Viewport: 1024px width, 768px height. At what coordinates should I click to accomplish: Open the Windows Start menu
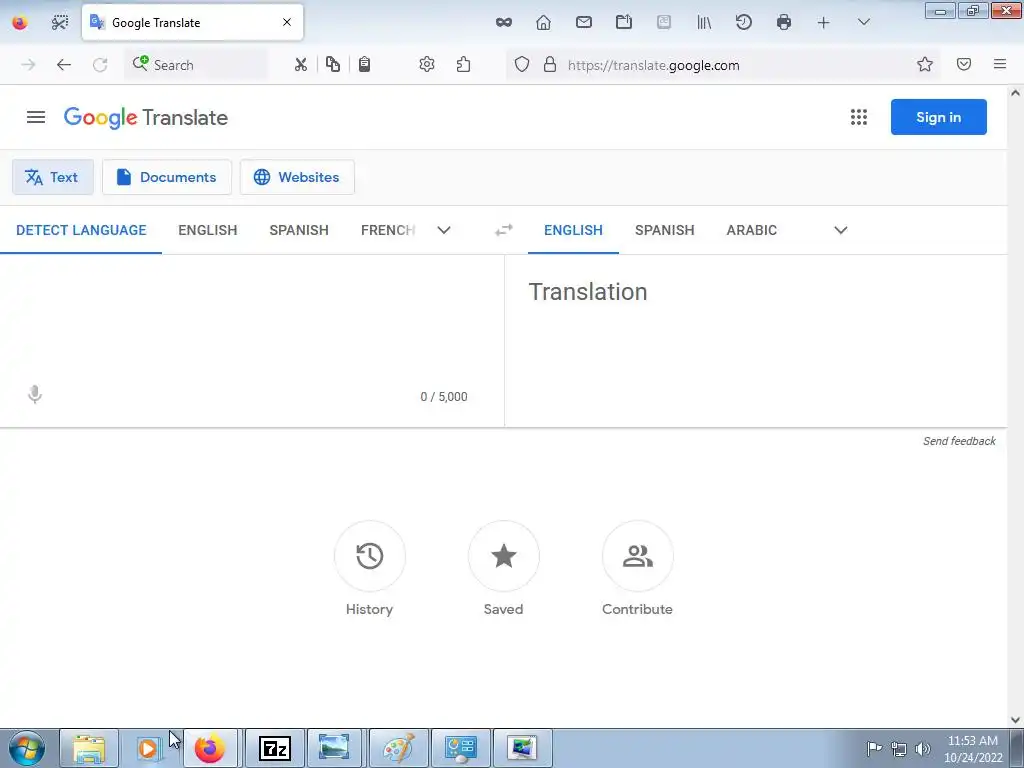point(27,748)
